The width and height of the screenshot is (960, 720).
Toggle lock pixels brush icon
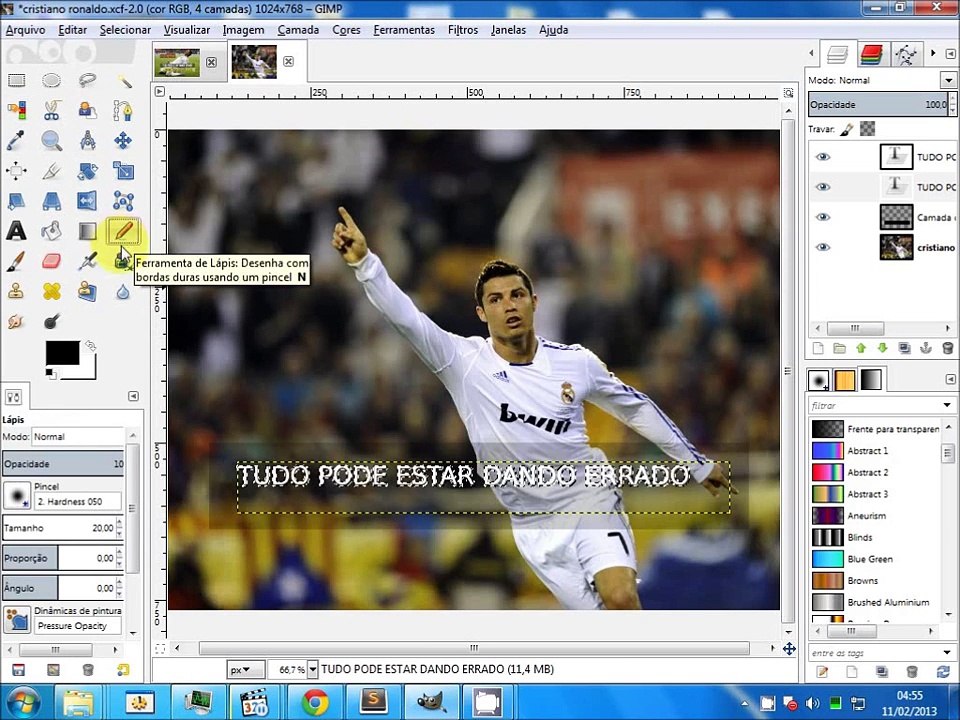tap(847, 129)
